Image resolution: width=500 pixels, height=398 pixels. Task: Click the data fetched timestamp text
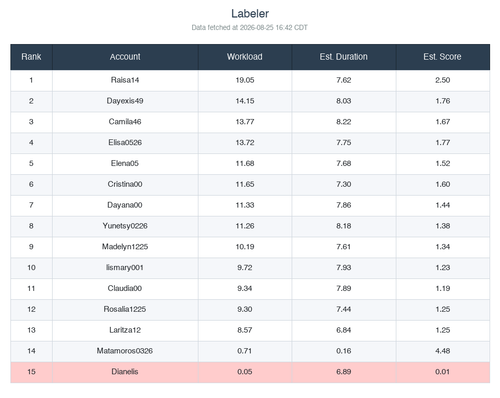250,28
